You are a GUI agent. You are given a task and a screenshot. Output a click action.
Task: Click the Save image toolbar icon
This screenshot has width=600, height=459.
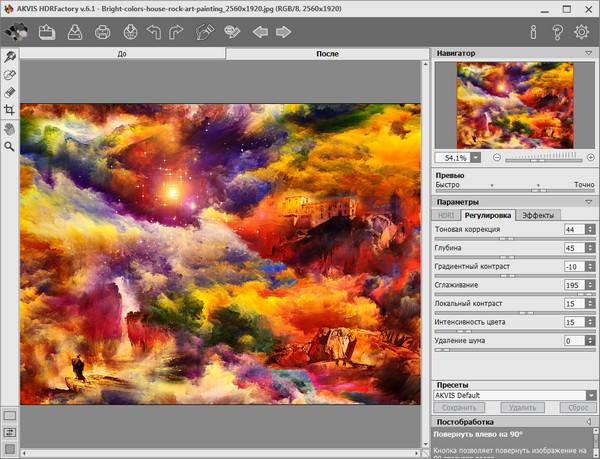tap(74, 32)
